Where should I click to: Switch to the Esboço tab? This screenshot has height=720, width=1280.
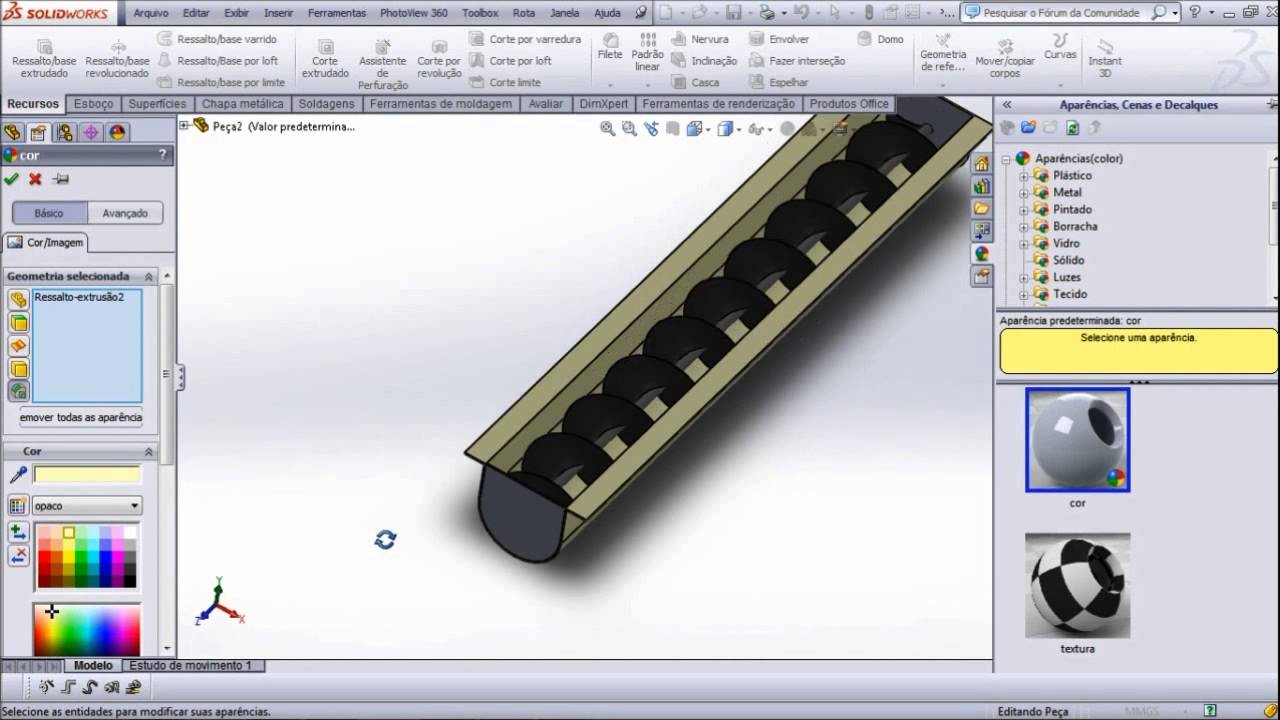(x=94, y=104)
